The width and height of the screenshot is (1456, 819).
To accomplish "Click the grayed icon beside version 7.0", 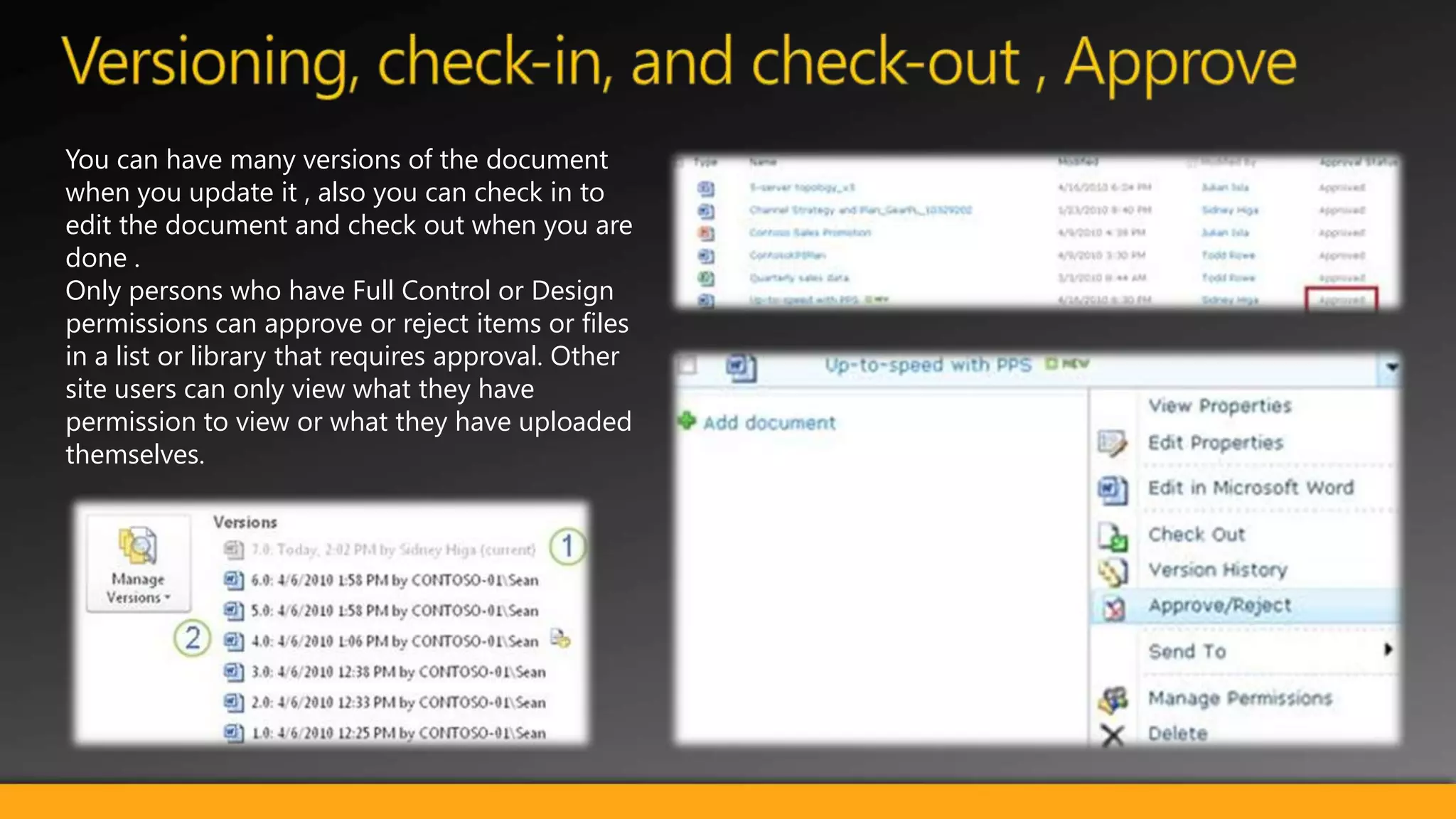I will (x=234, y=550).
